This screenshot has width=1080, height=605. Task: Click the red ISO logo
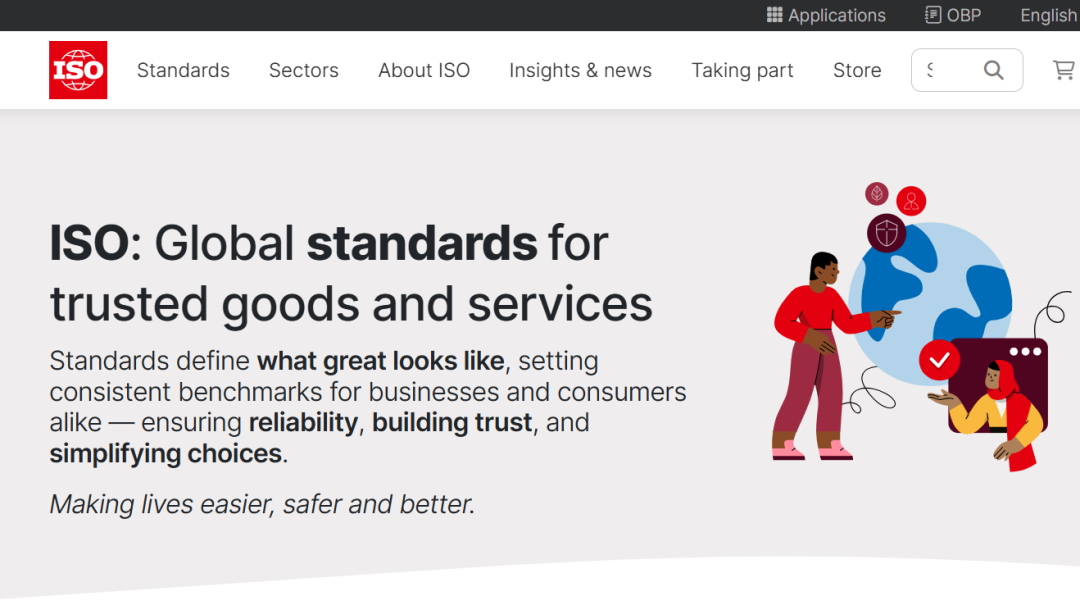pyautogui.click(x=78, y=70)
